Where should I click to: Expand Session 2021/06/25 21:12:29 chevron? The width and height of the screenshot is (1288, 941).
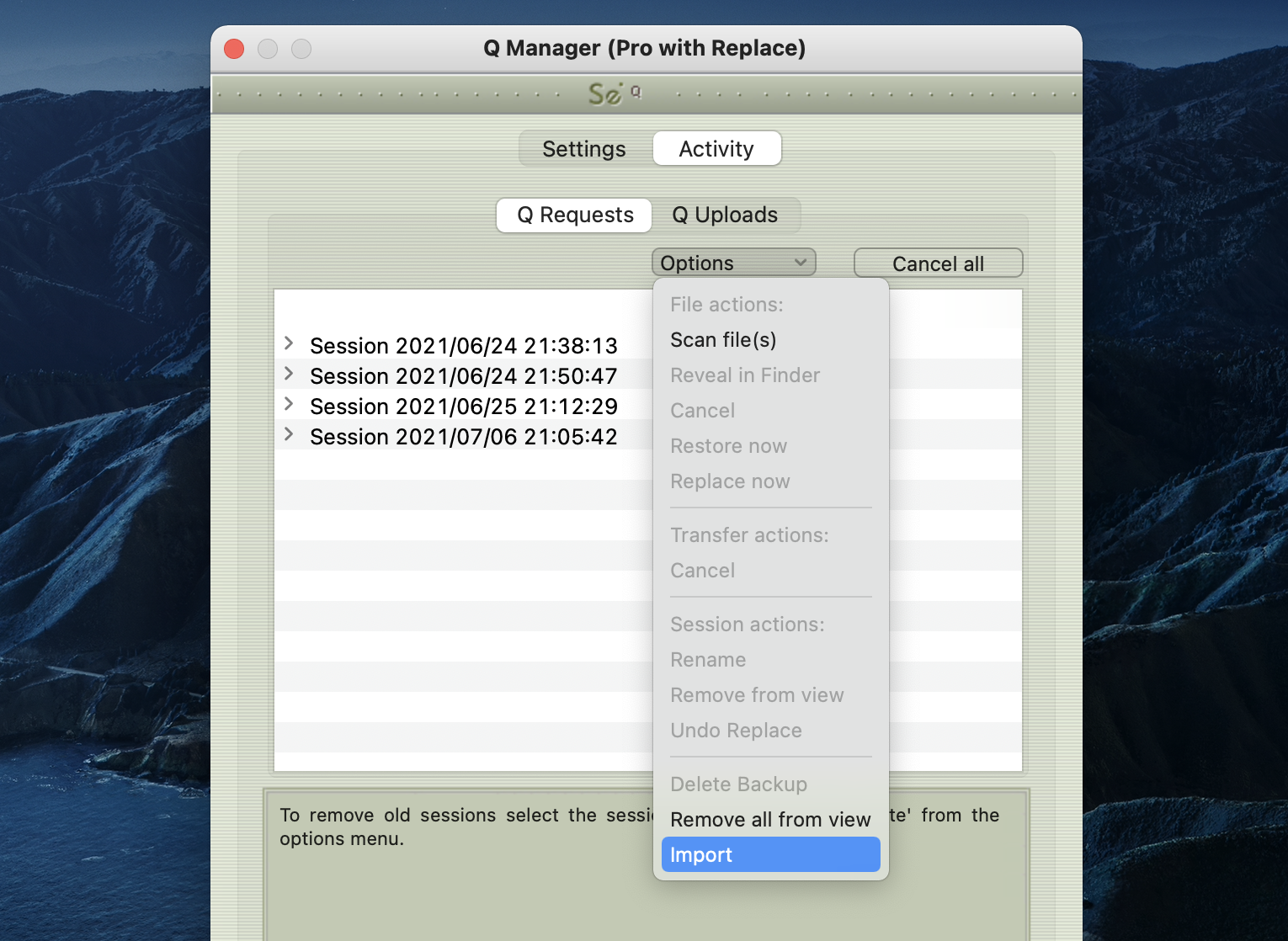289,404
